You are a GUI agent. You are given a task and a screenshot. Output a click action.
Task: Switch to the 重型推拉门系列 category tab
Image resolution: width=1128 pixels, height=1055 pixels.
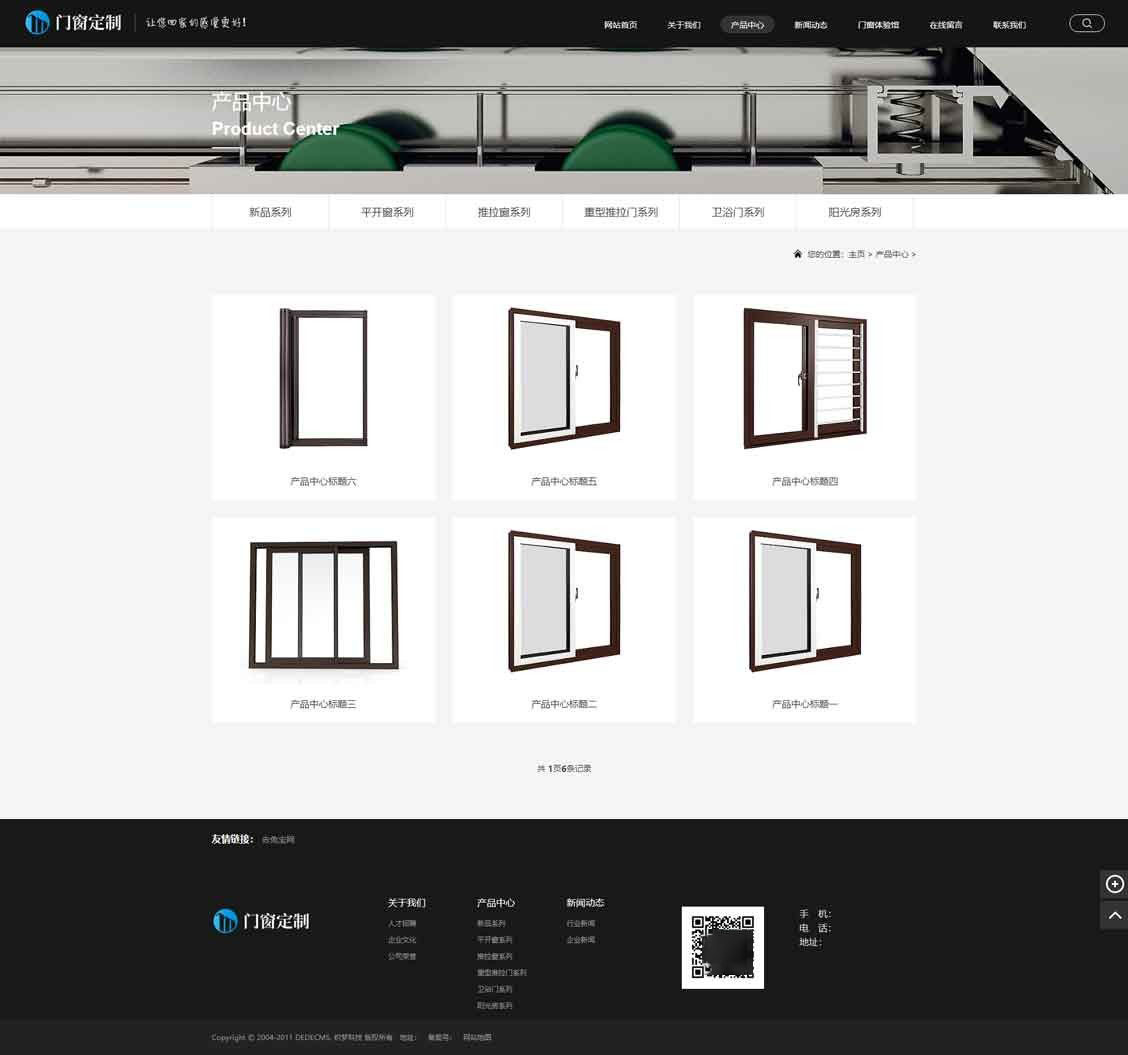tap(621, 212)
